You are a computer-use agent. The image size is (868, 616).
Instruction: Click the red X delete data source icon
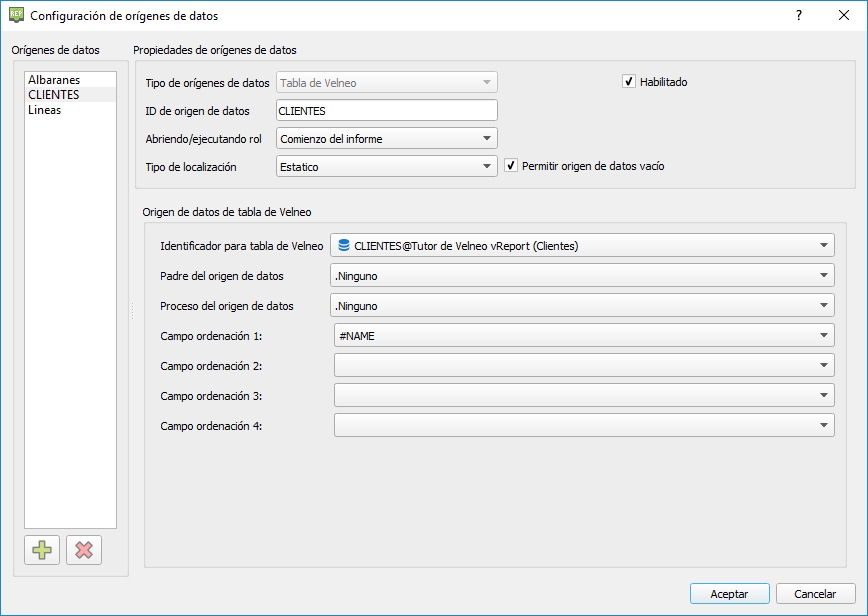tap(84, 550)
